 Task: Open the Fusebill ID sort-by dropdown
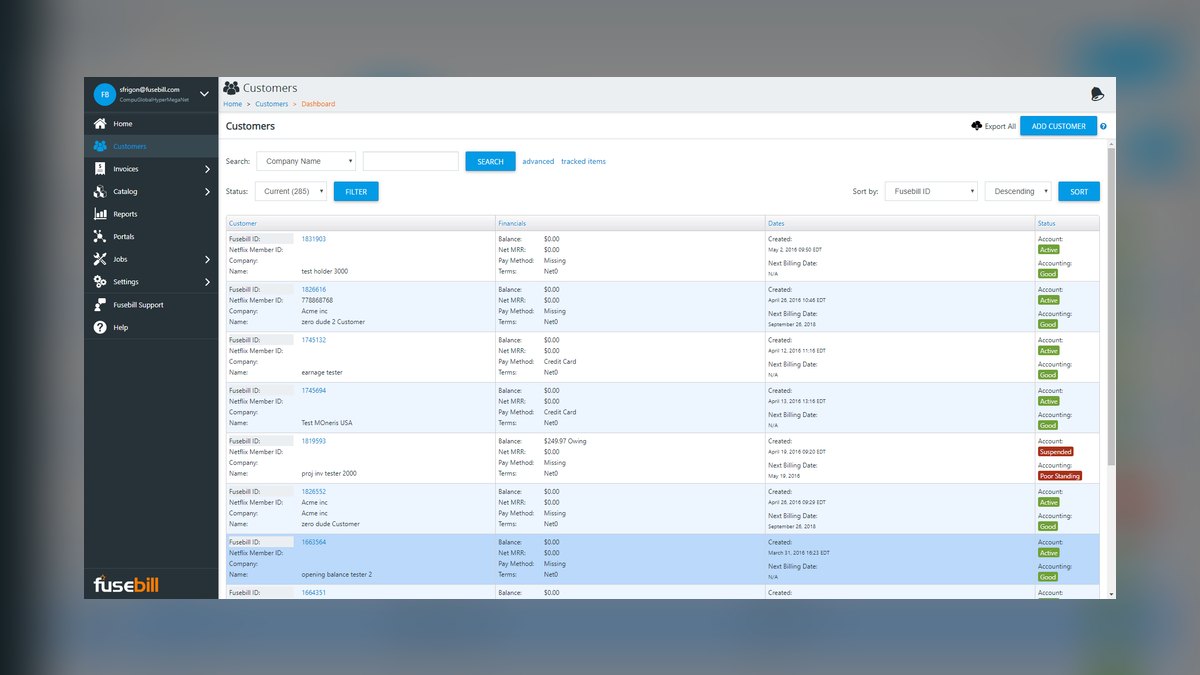tap(931, 191)
